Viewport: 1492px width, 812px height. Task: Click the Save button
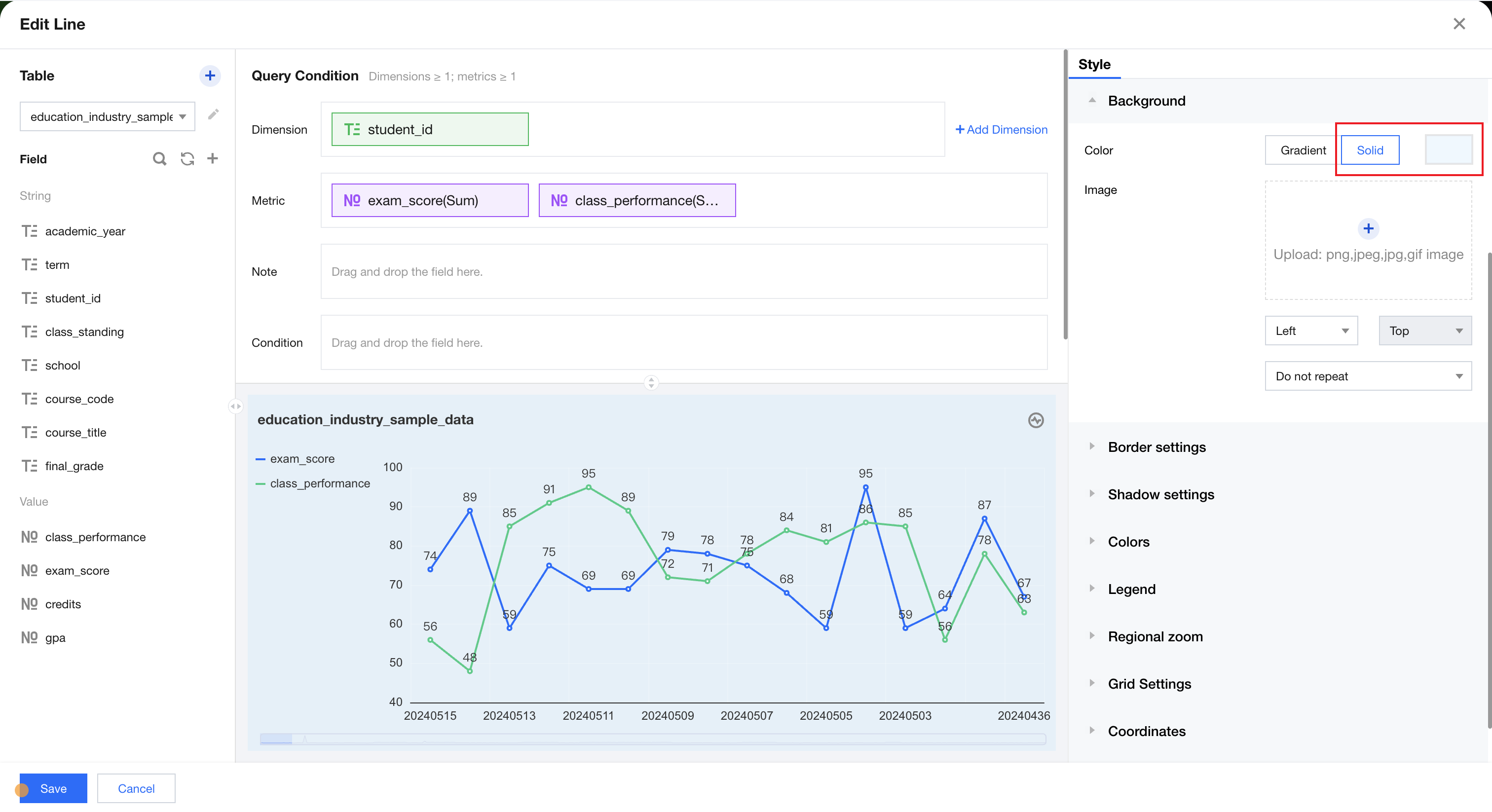(x=53, y=788)
